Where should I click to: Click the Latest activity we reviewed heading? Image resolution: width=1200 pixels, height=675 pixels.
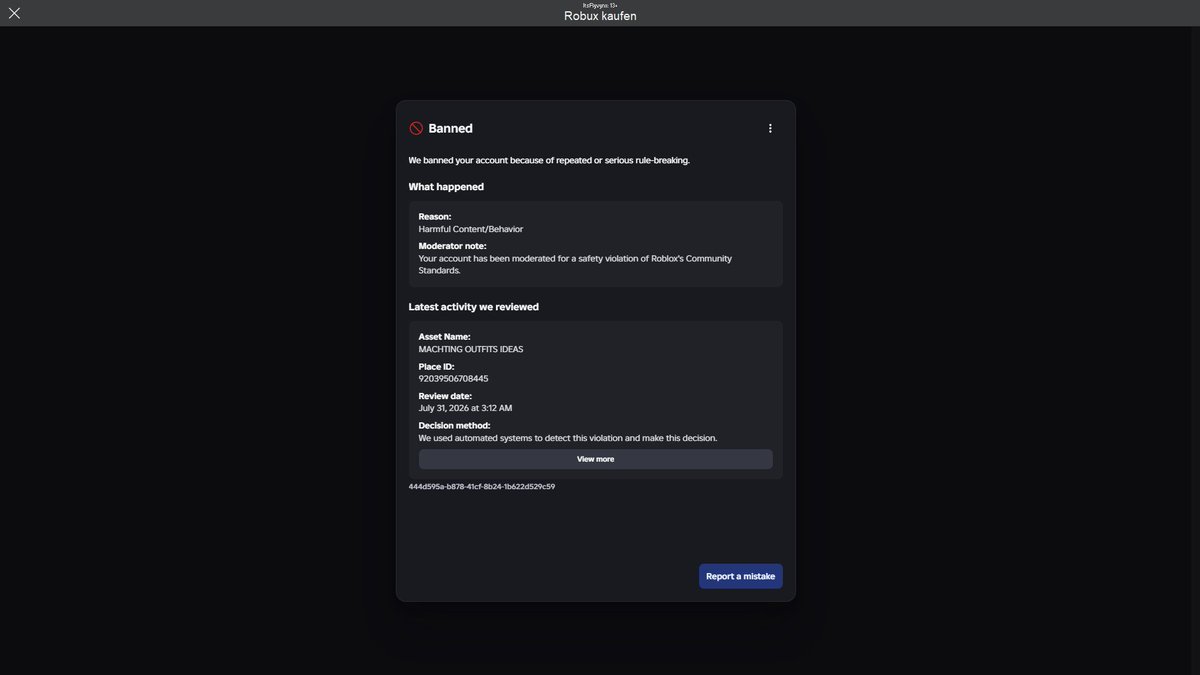tap(474, 307)
